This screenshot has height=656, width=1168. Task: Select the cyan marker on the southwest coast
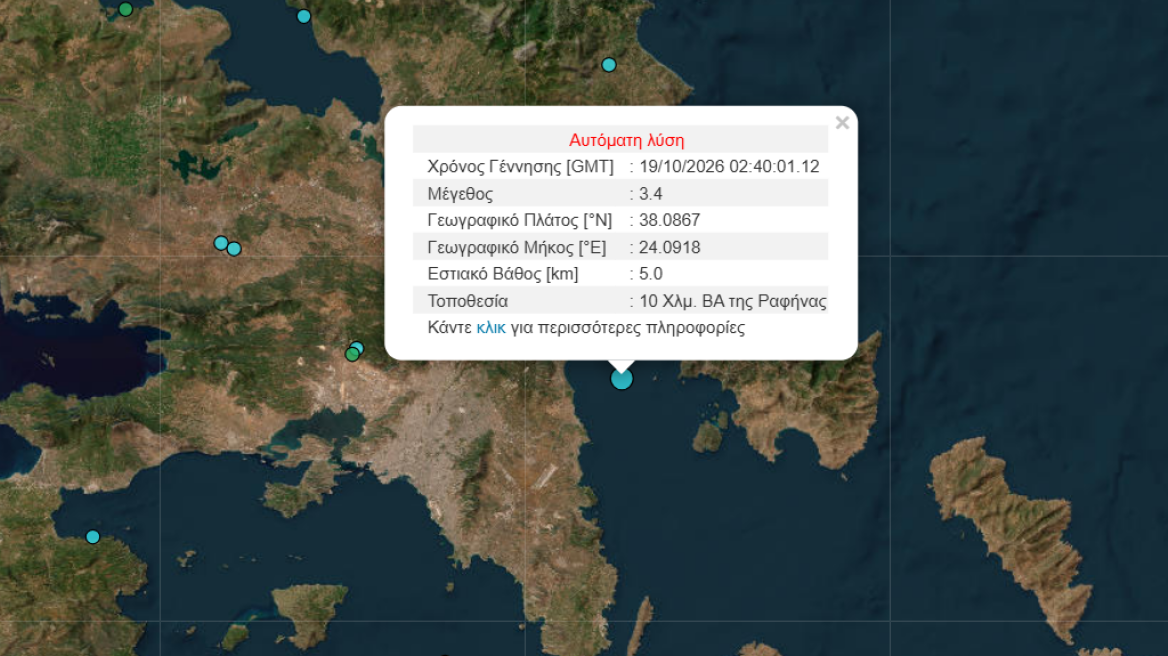pyautogui.click(x=92, y=536)
